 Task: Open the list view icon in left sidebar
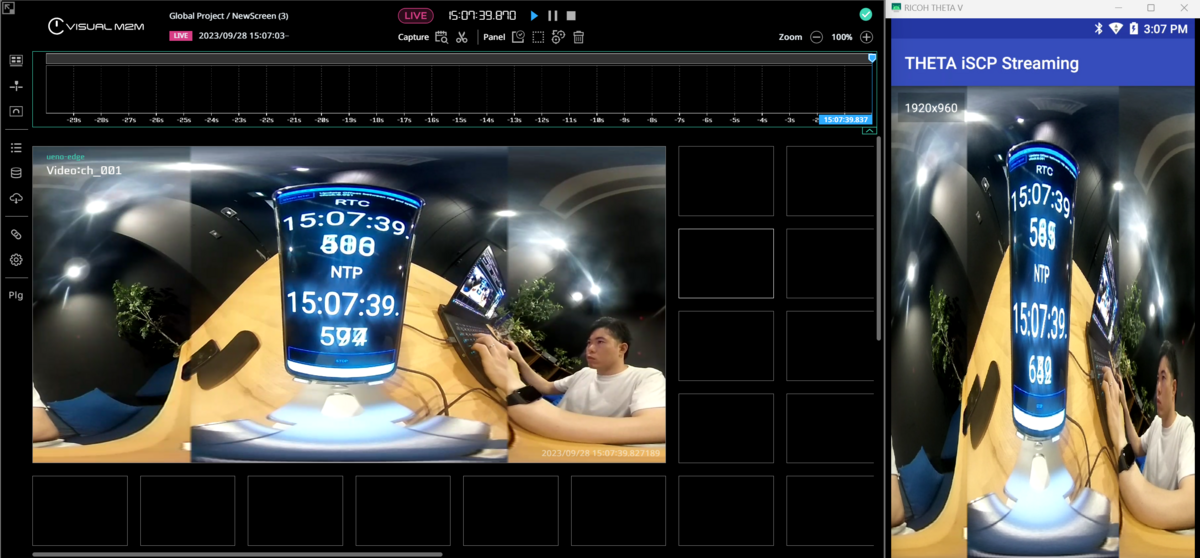[x=16, y=148]
